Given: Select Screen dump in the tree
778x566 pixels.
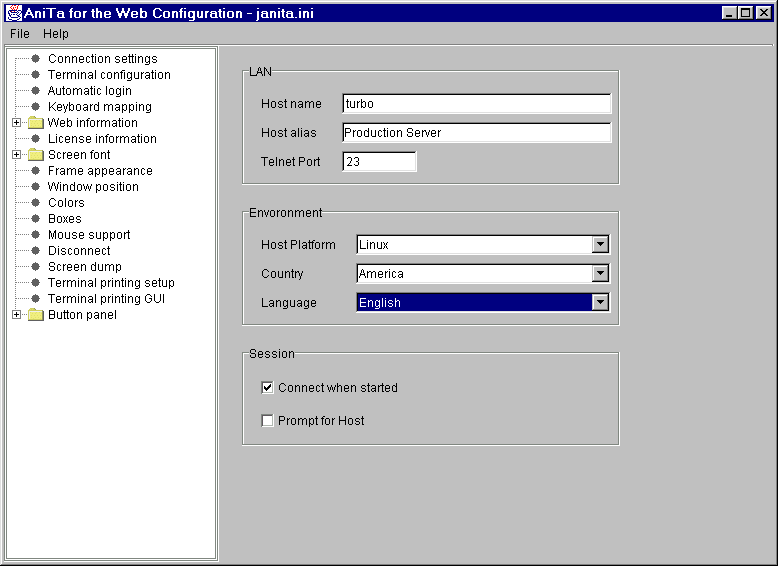Looking at the screenshot, I should coord(85,266).
